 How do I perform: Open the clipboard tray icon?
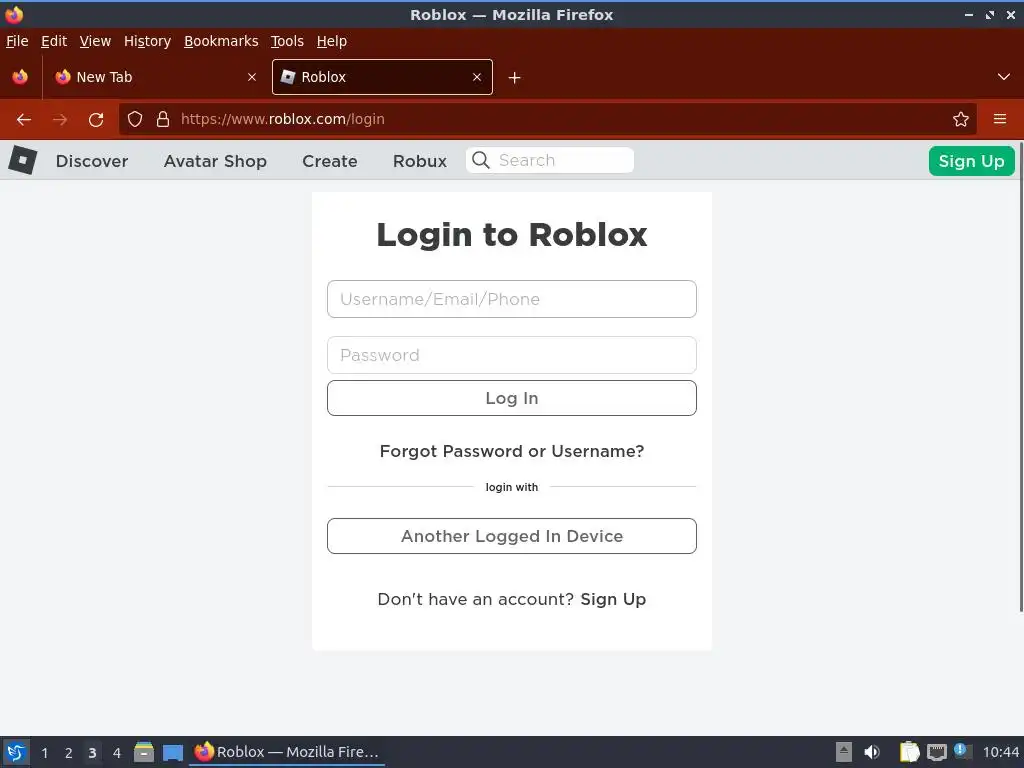[x=909, y=752]
